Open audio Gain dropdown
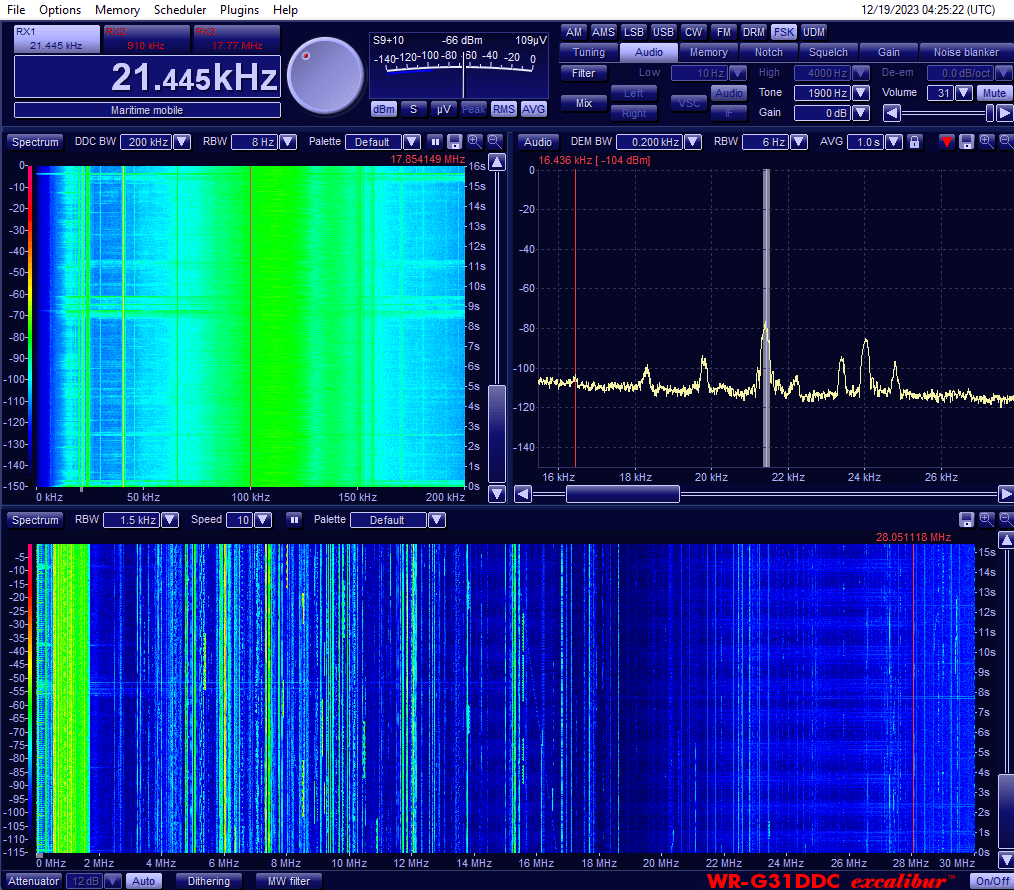Viewport: 1014px width, 890px height. (x=861, y=113)
